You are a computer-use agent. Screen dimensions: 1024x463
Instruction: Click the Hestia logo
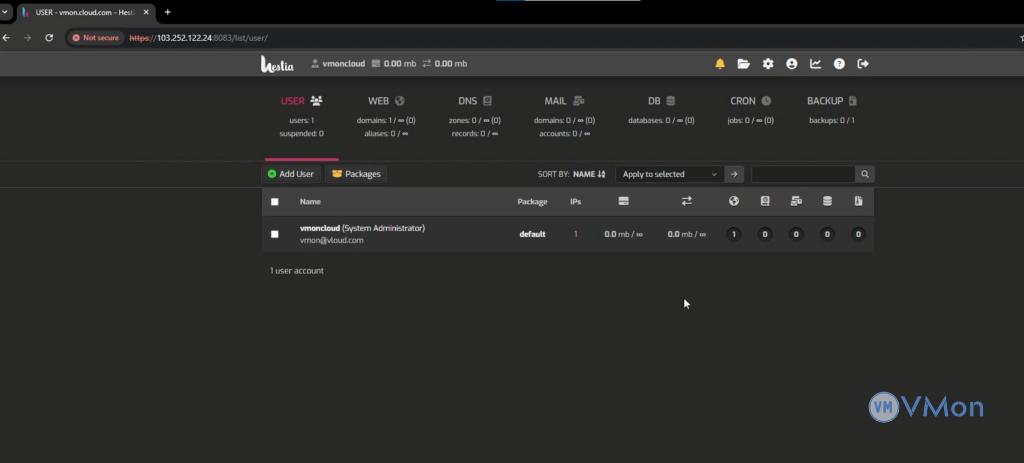(277, 64)
